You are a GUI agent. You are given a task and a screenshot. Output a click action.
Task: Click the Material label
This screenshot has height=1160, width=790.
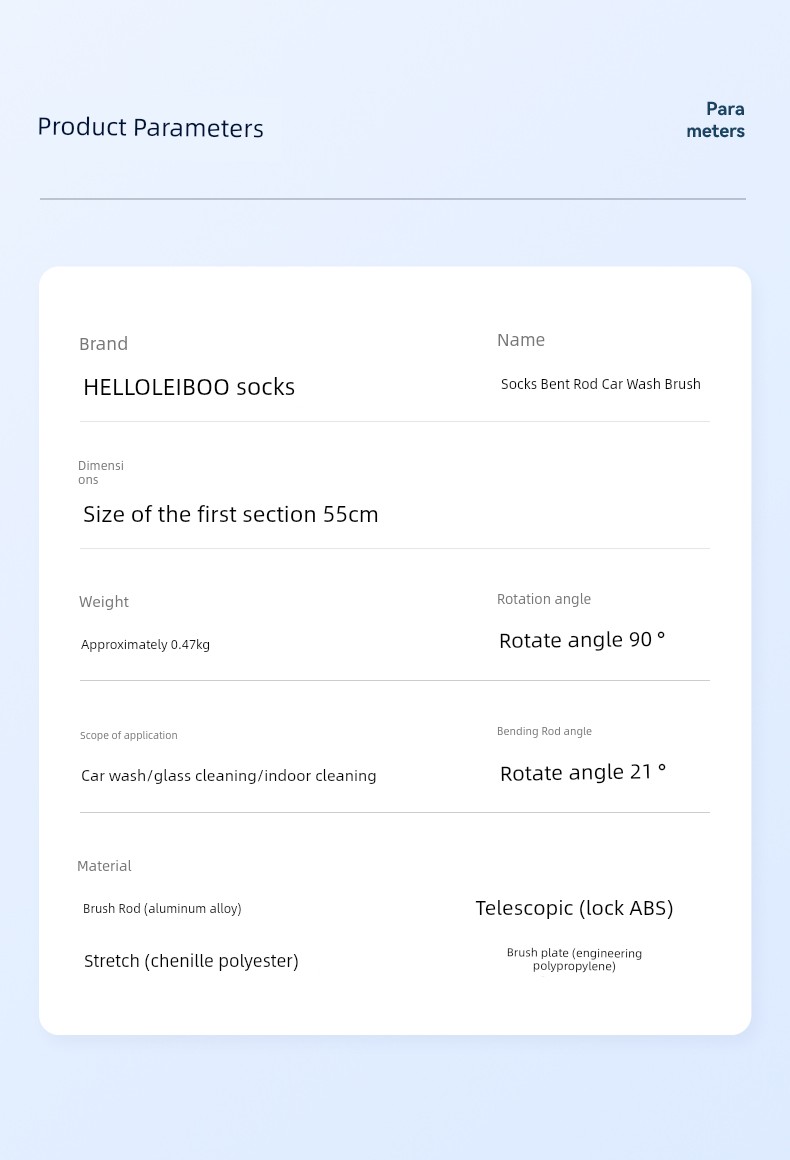pos(104,866)
